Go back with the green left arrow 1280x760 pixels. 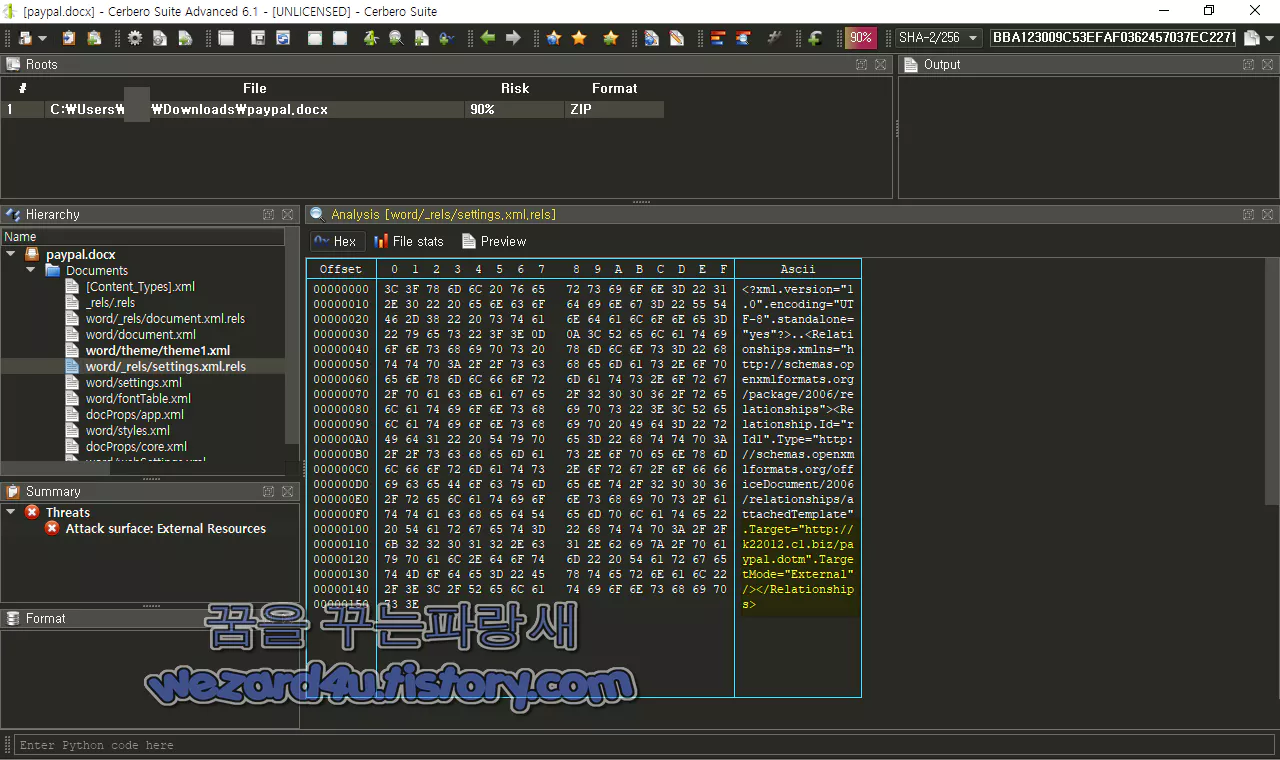(x=488, y=38)
